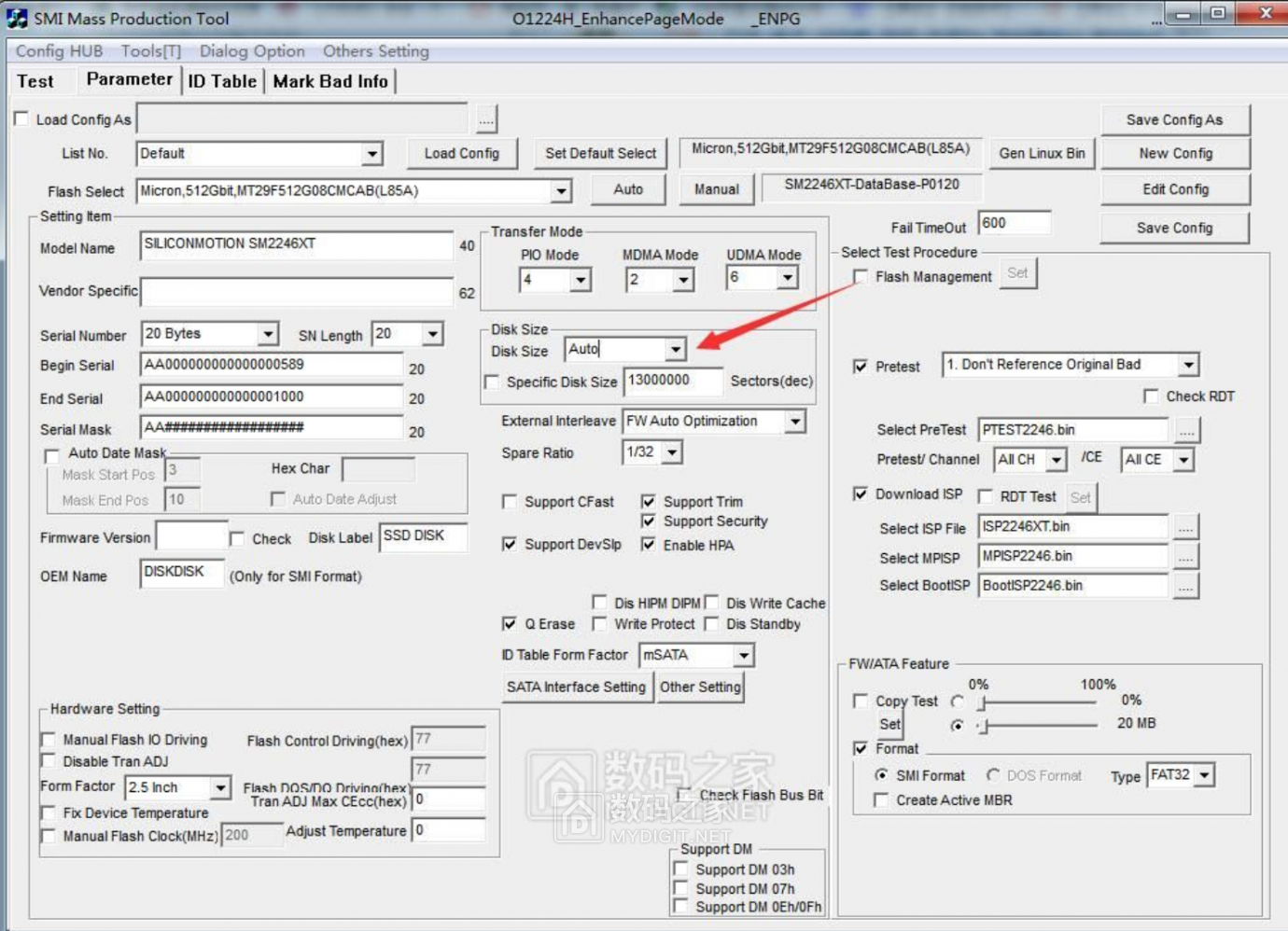Uncheck Q Erase option
The height and width of the screenshot is (931, 1288).
(x=510, y=623)
